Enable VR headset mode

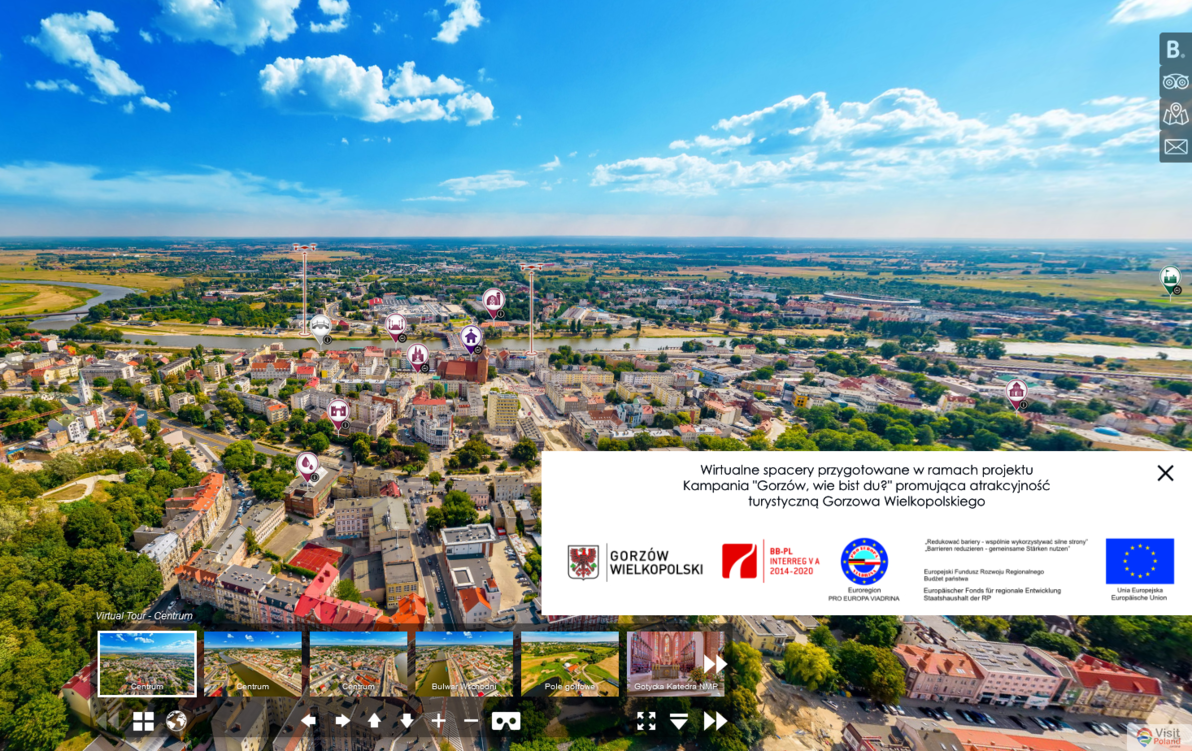click(506, 721)
